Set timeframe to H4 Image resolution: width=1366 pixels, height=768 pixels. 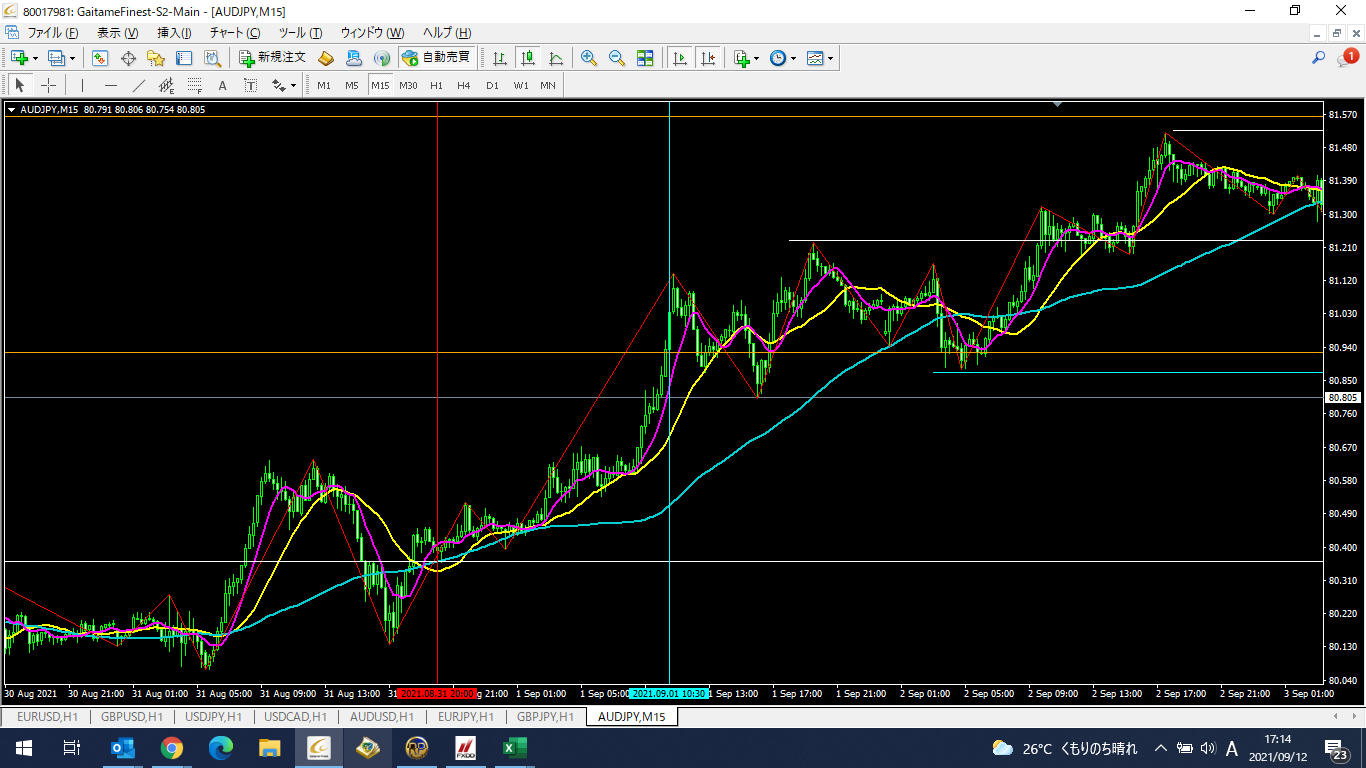[464, 85]
